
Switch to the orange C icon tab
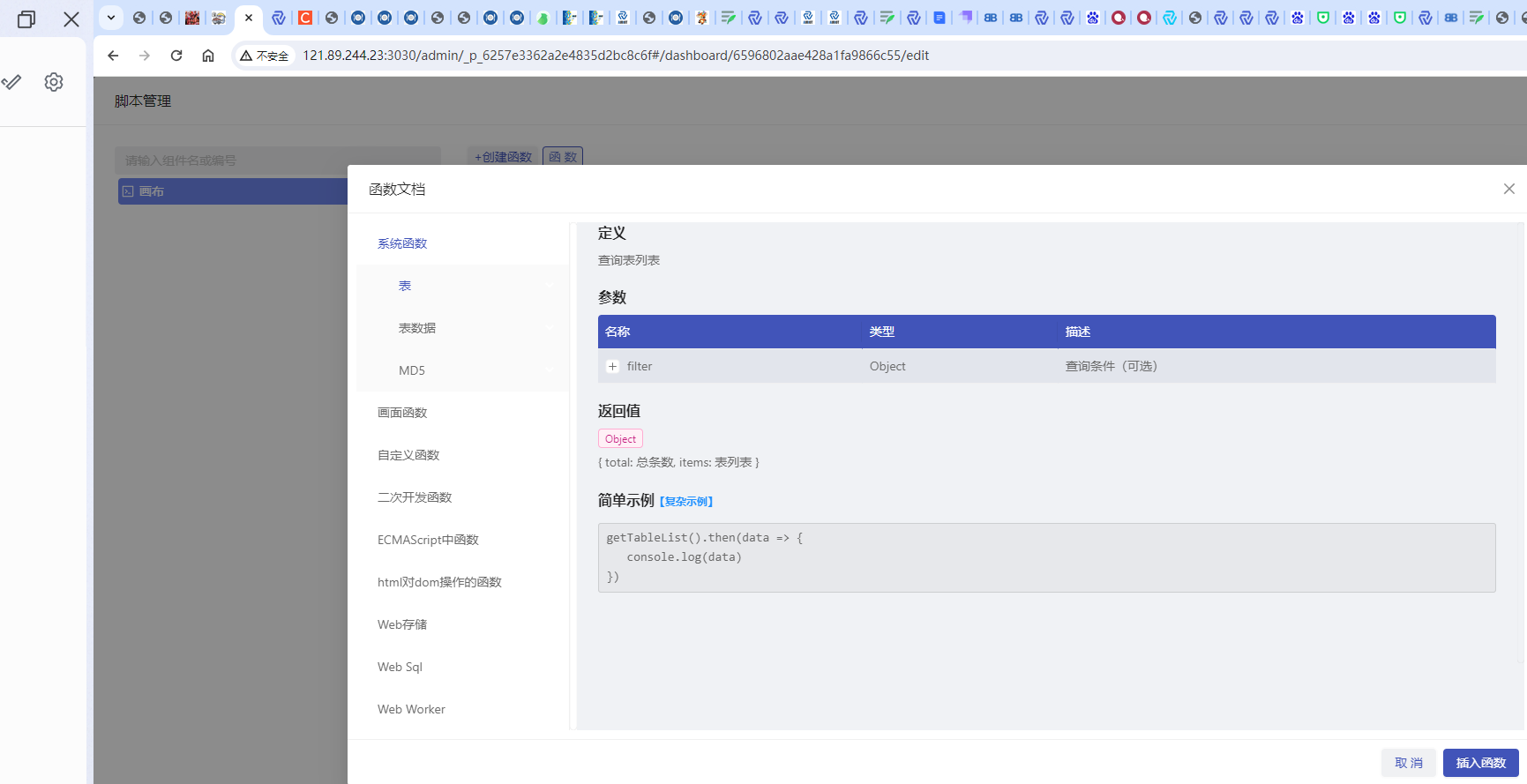[305, 18]
